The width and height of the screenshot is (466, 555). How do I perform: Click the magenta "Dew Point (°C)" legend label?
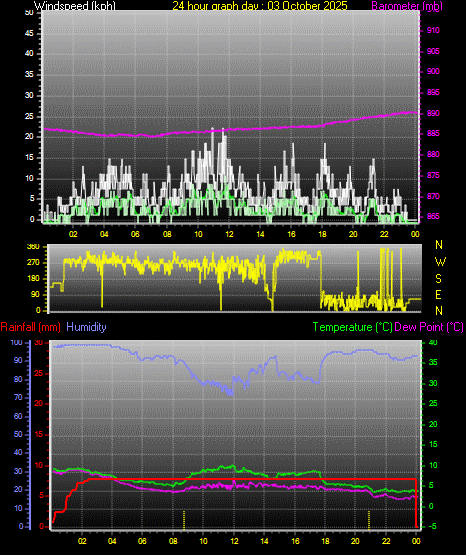tap(429, 327)
